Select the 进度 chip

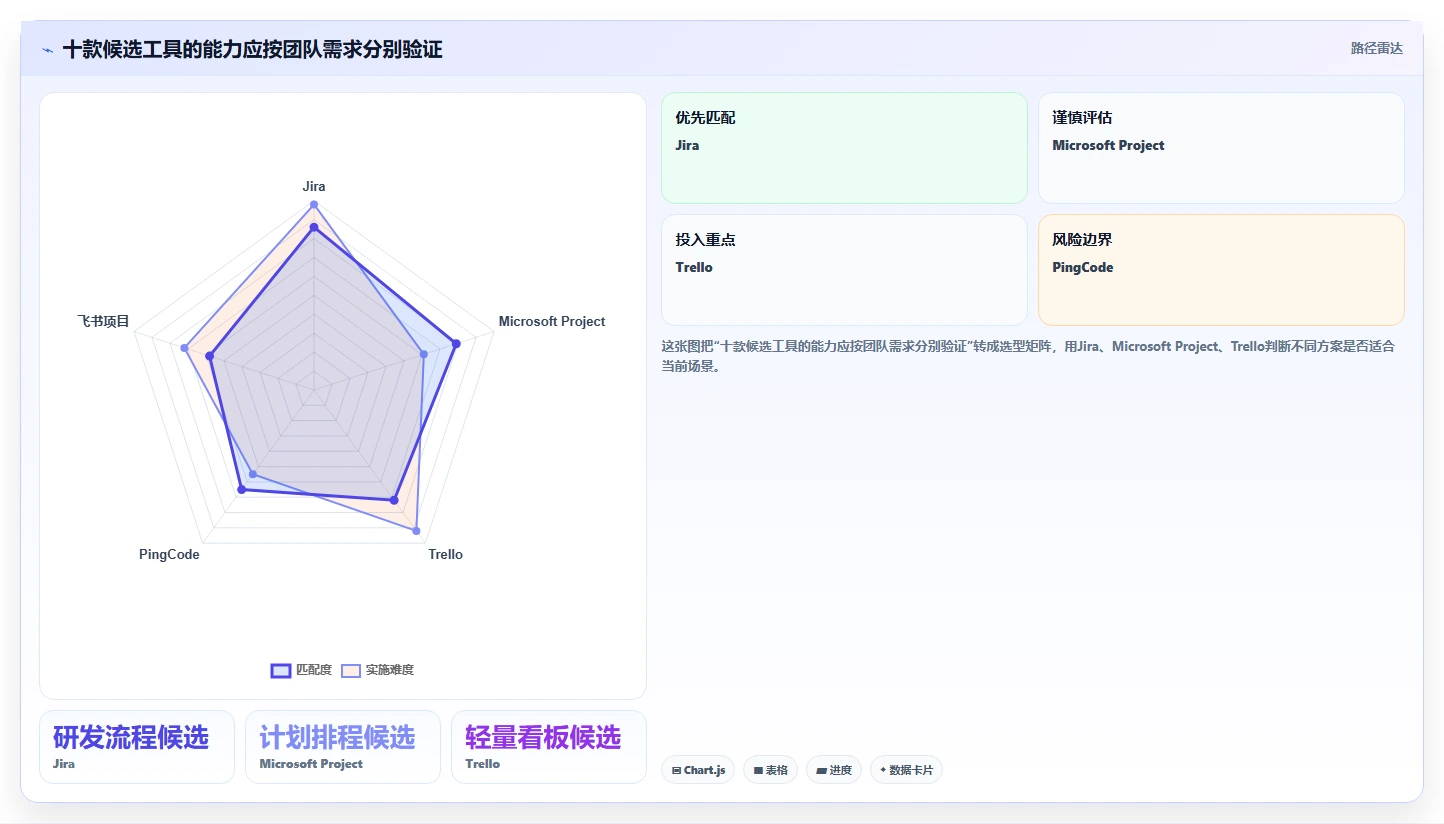pyautogui.click(x=833, y=770)
